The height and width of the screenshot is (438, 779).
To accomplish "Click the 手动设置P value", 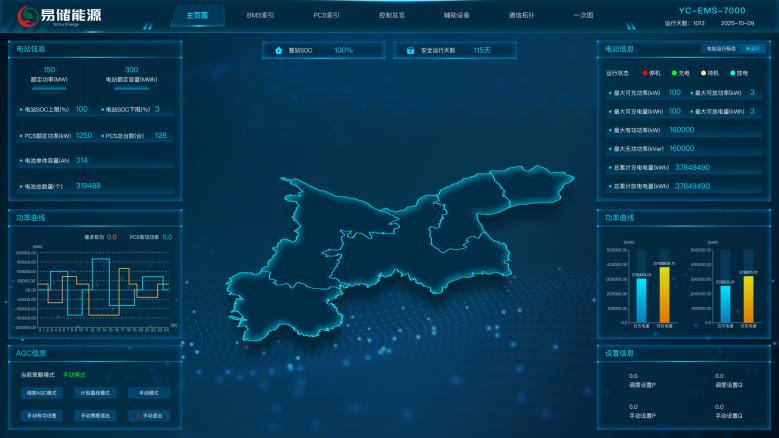I will pyautogui.click(x=633, y=407).
